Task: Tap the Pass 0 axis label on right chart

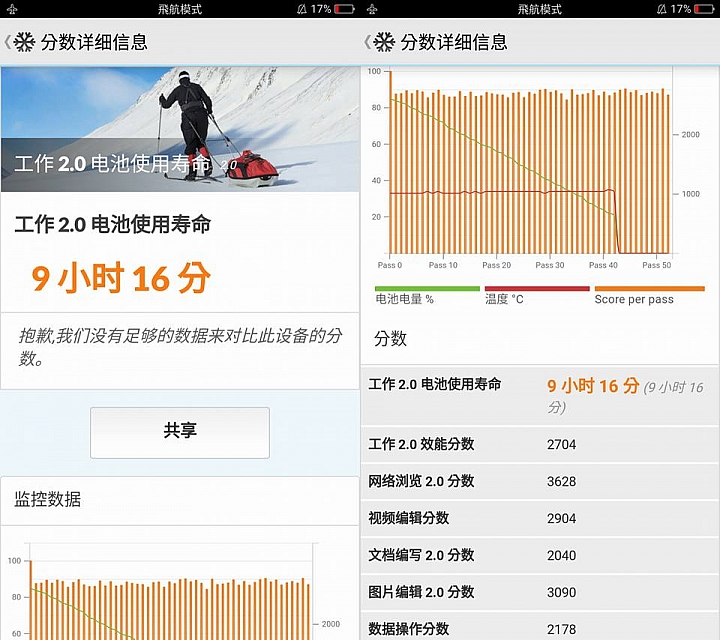Action: [389, 265]
